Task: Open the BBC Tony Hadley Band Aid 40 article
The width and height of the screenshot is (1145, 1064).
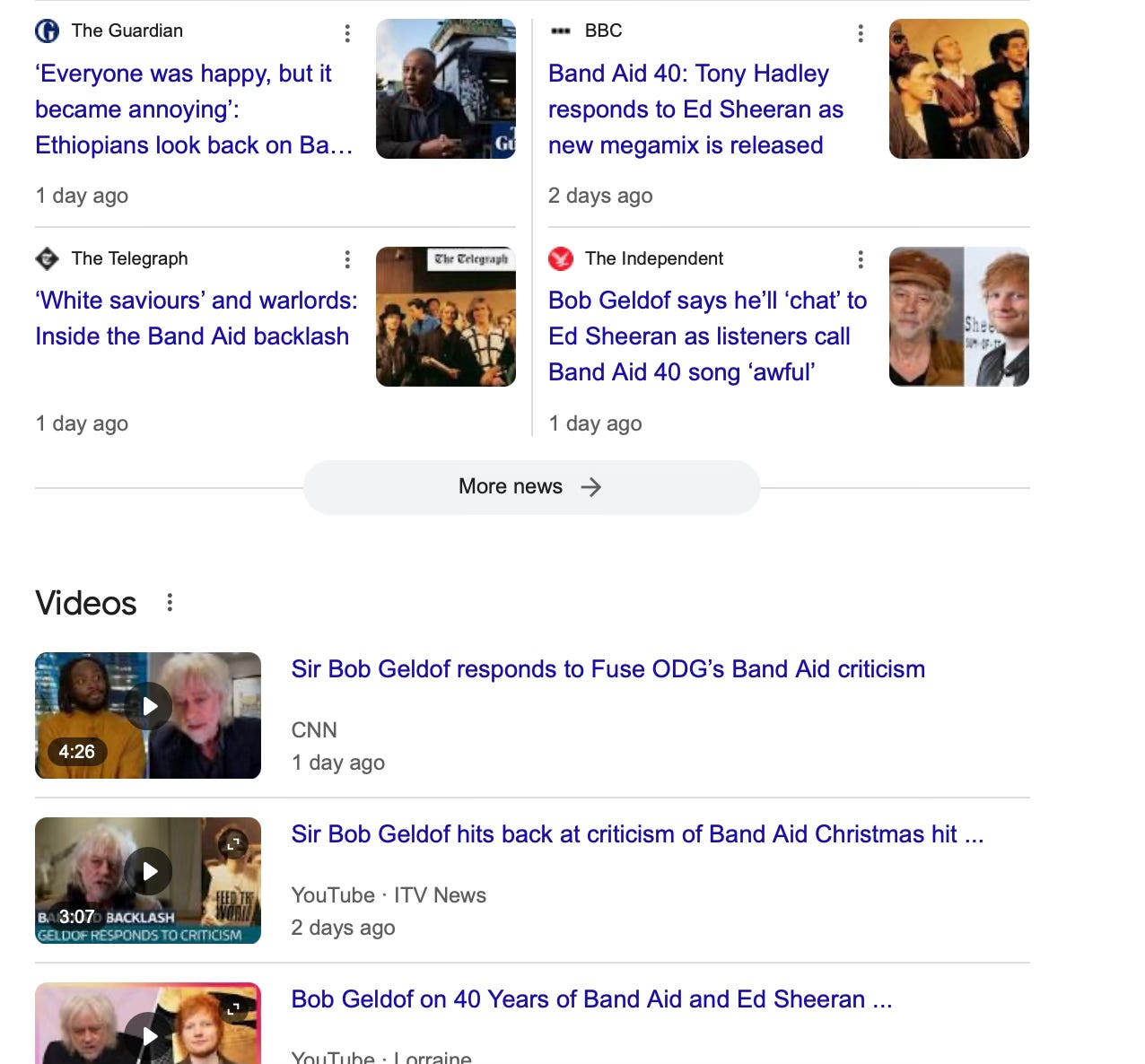Action: [695, 109]
